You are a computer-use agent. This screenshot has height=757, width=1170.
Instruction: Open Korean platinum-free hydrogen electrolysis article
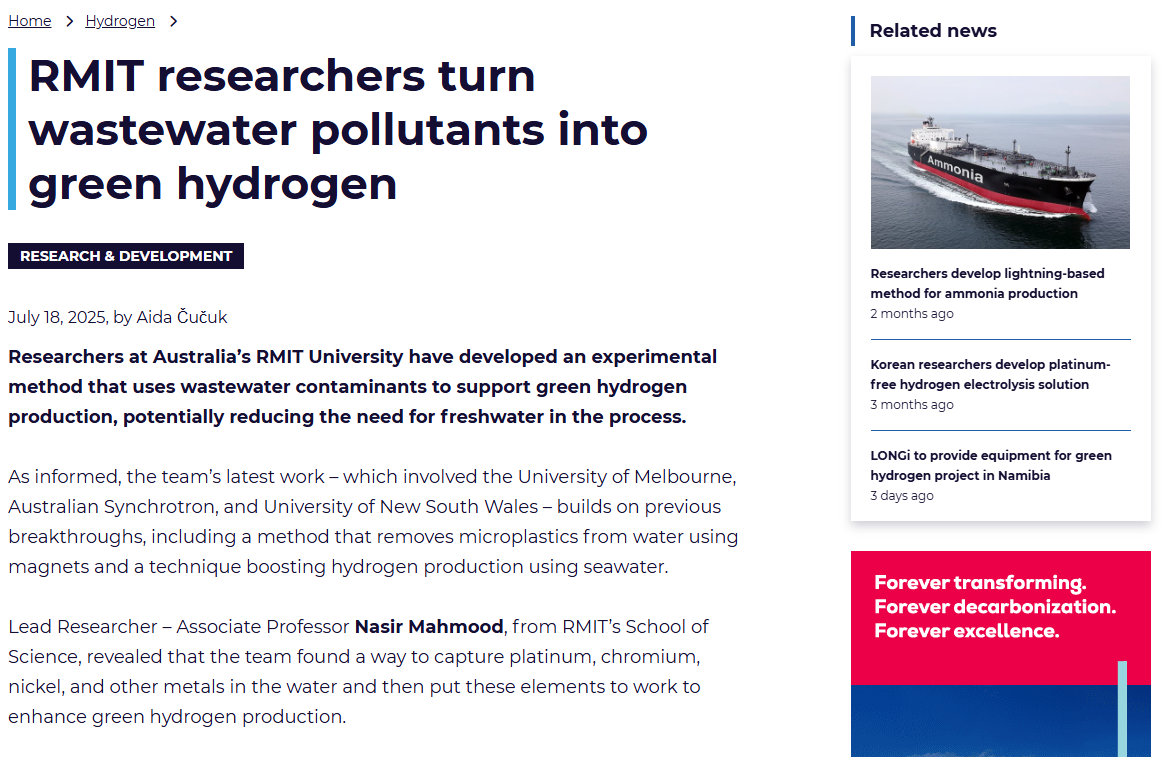(990, 374)
